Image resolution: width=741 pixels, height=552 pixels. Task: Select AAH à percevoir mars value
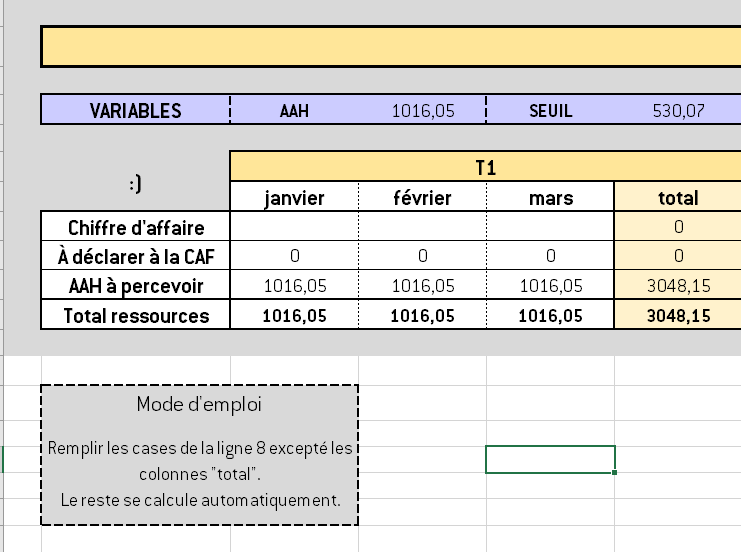551,285
